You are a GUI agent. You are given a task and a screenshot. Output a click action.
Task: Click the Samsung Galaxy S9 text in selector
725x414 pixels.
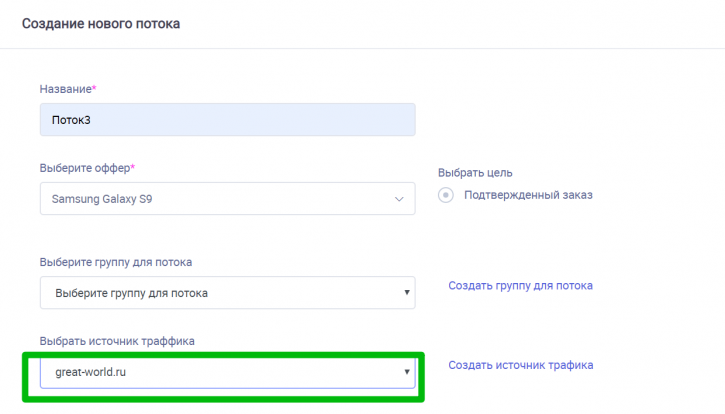tap(102, 199)
